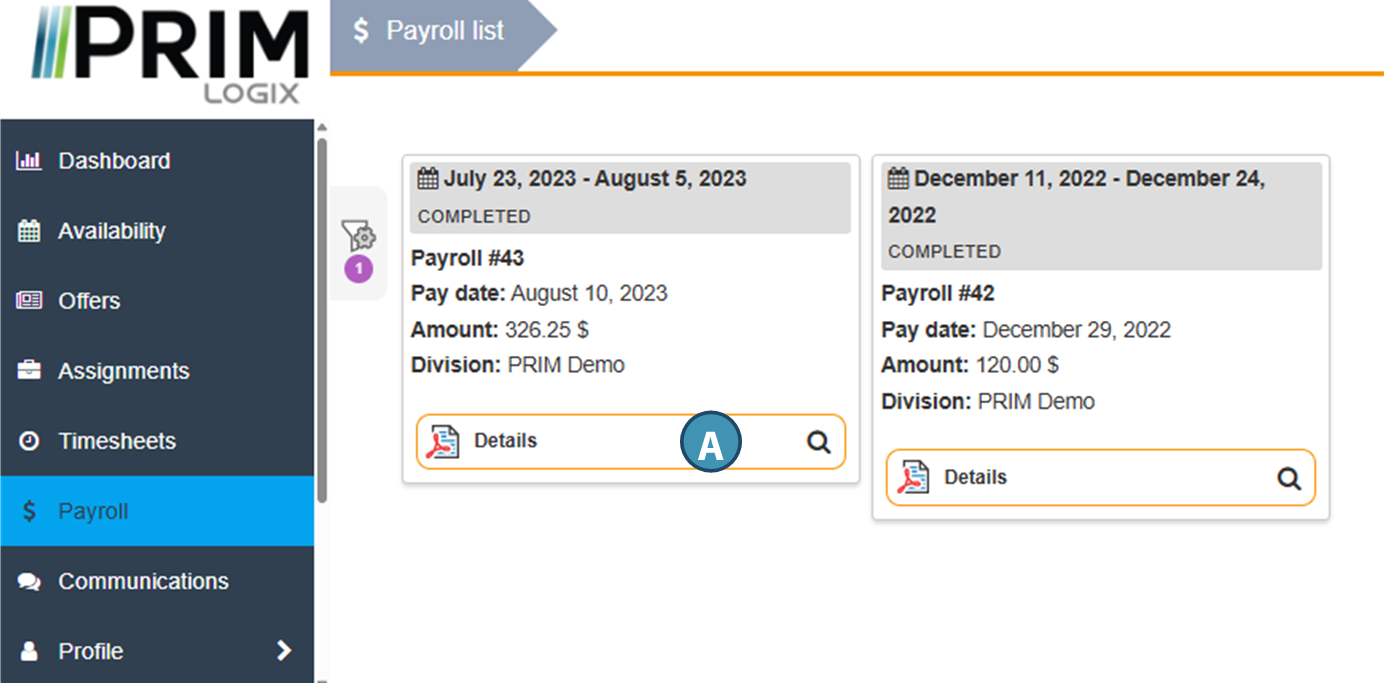Viewport: 1384px width, 683px height.
Task: Expand the Profile submenu chevron
Action: pyautogui.click(x=284, y=651)
